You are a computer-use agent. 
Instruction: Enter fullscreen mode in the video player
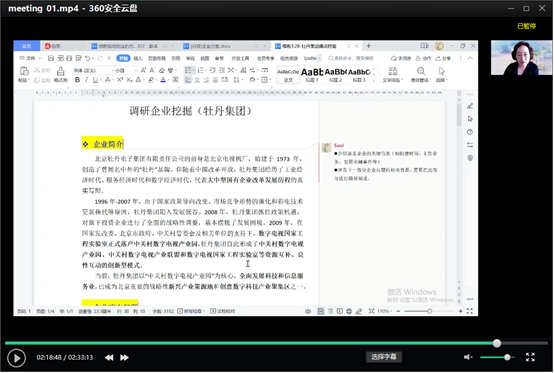point(530,357)
